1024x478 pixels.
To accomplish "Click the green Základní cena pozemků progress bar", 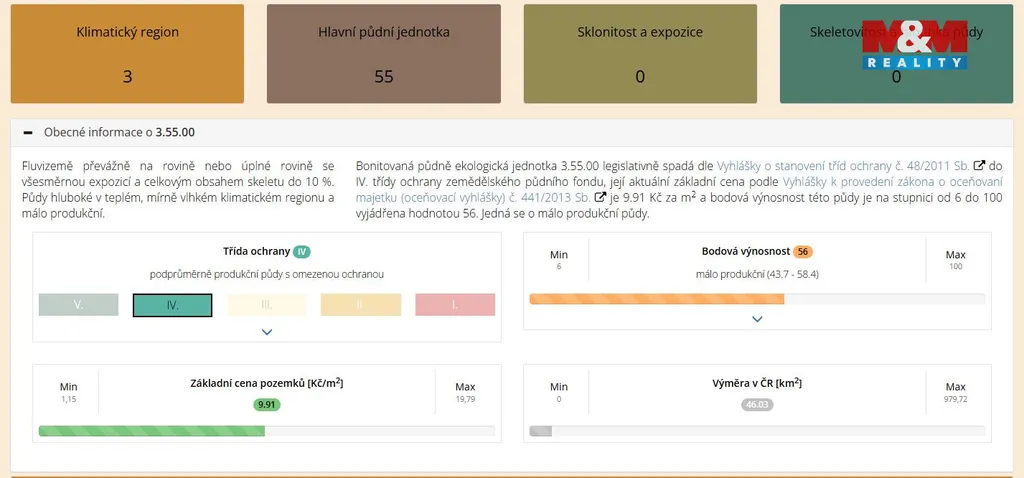I will (x=151, y=431).
